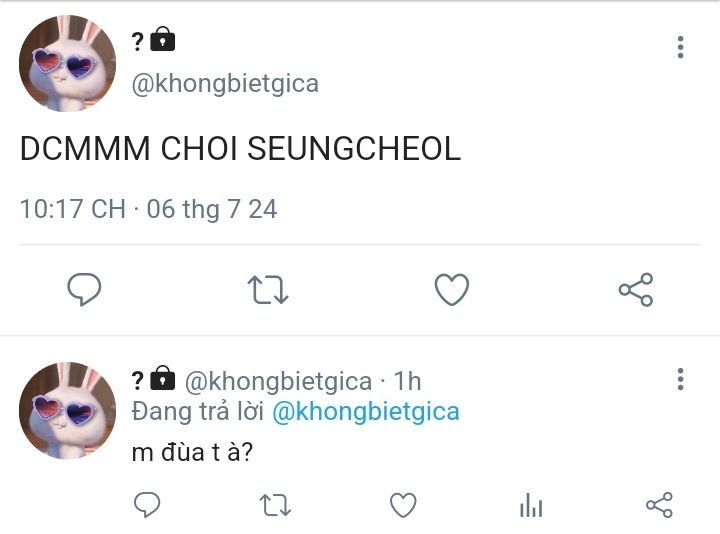
Task: Like the 'm đùa t à?' reply
Action: click(403, 506)
